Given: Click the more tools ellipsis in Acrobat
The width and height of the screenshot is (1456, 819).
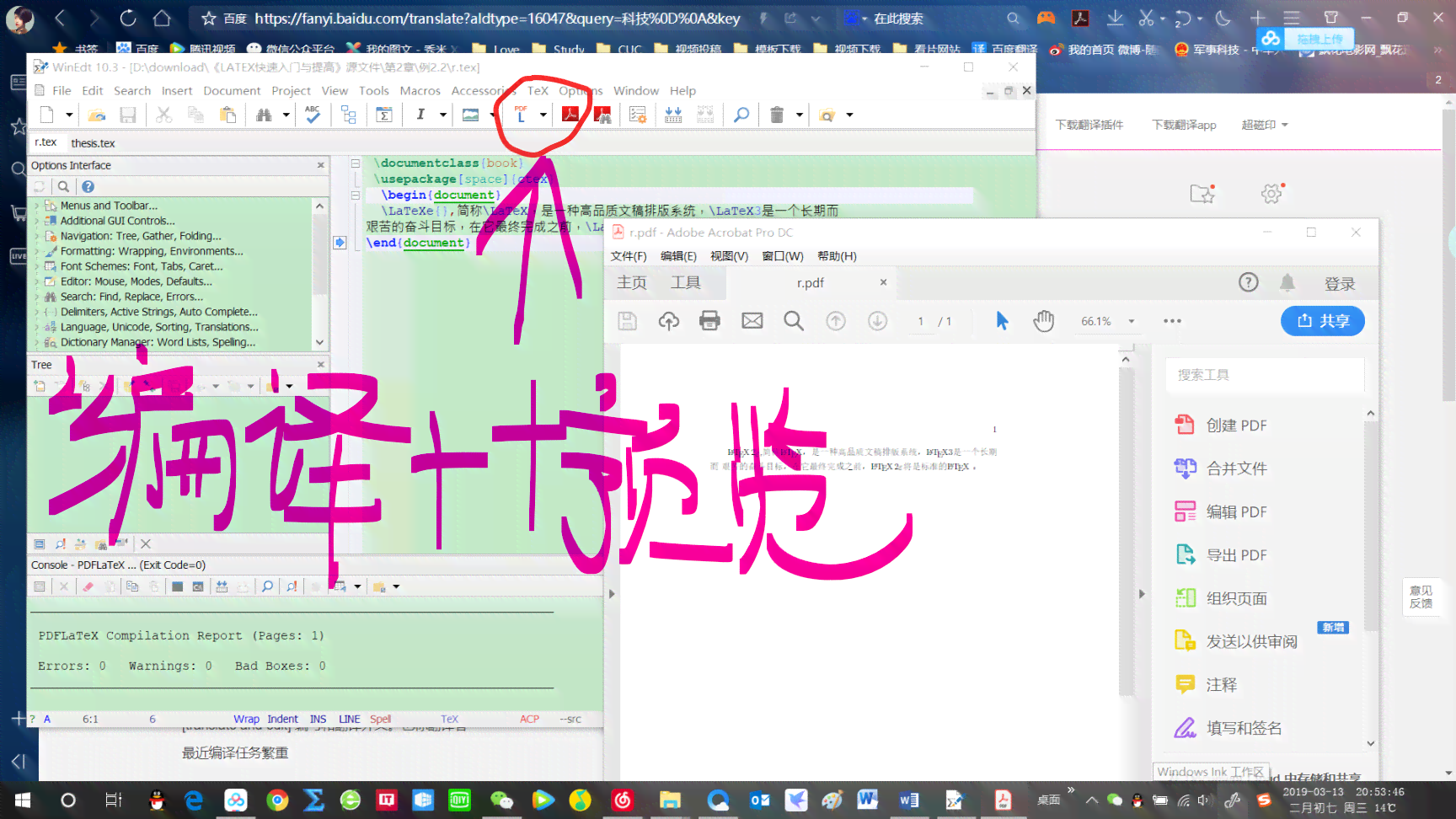Looking at the screenshot, I should [x=1172, y=321].
